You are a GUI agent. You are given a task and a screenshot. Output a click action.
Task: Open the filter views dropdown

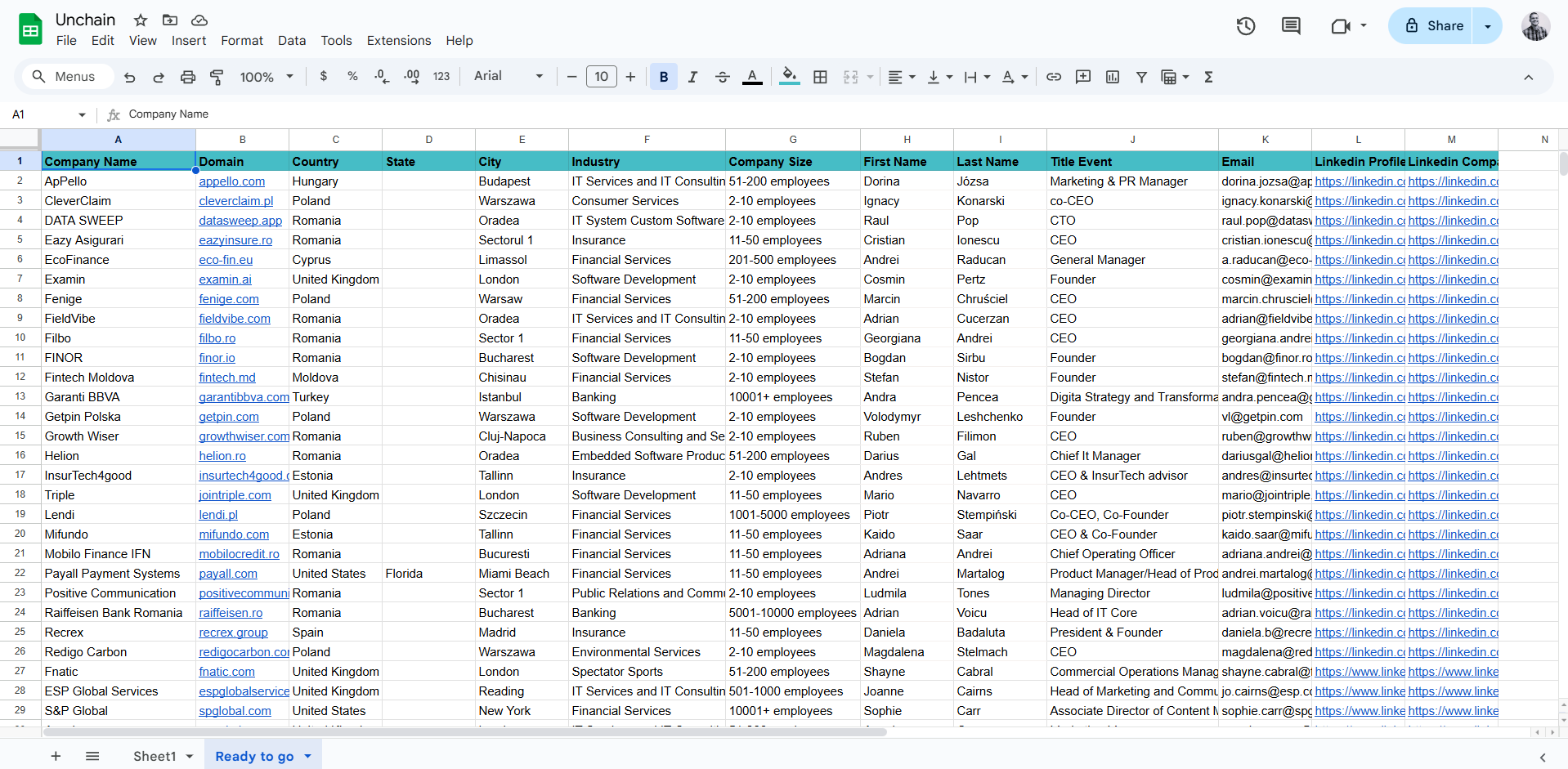point(1175,77)
